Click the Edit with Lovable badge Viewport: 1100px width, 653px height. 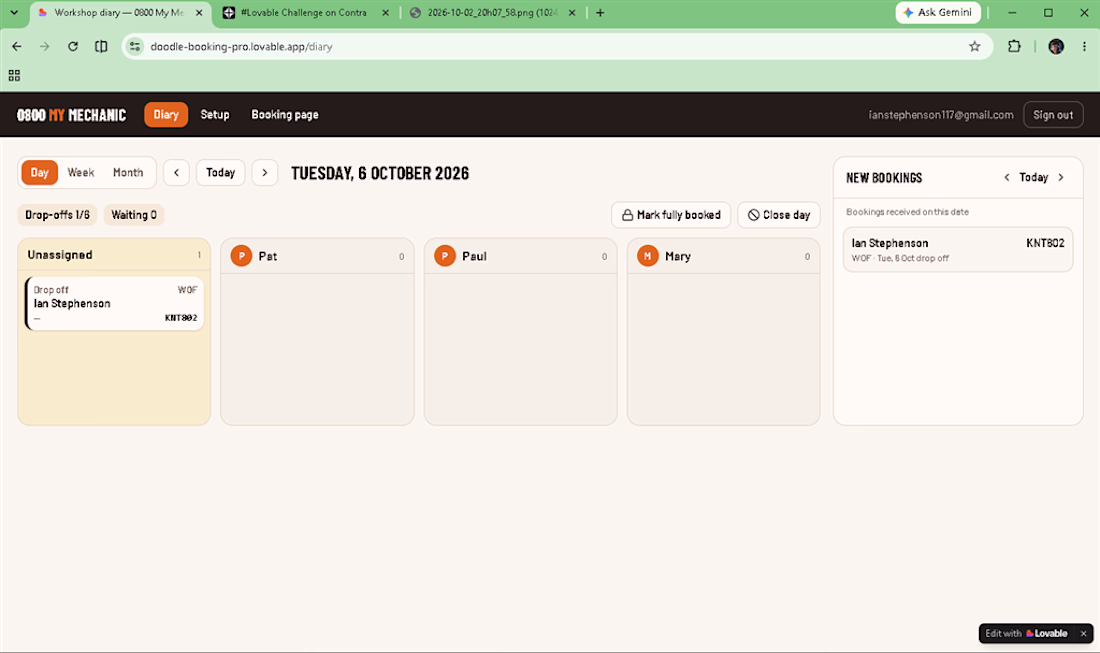tap(1026, 633)
